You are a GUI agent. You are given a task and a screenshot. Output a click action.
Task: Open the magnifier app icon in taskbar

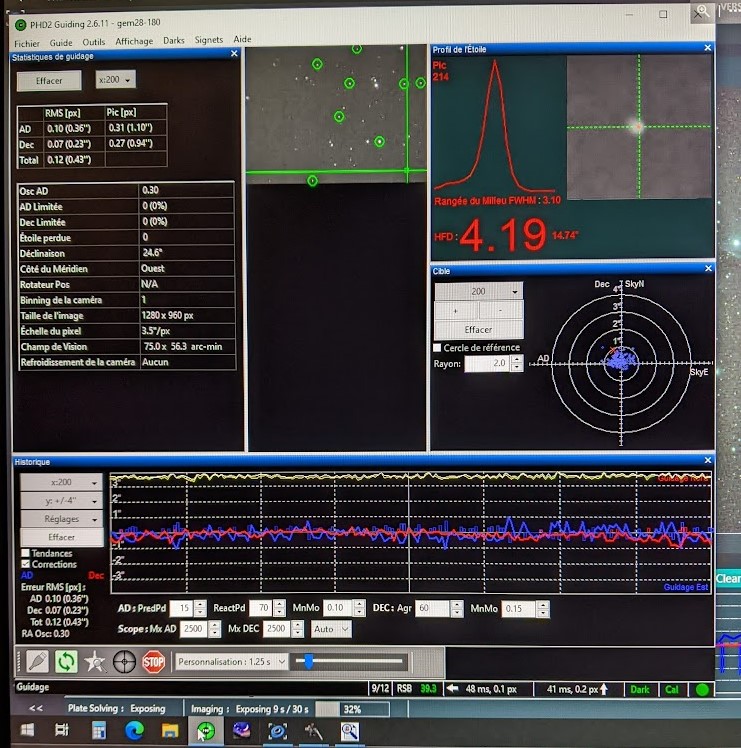pos(349,730)
